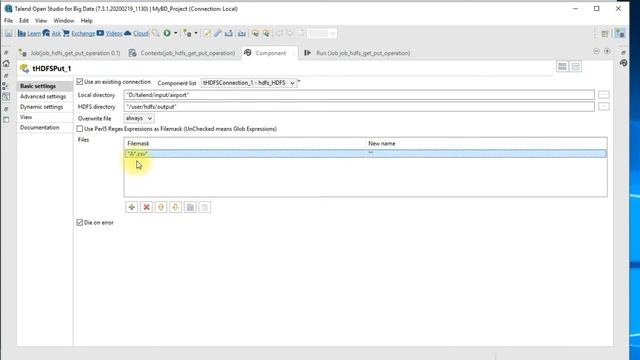Open the zoom percentage combo in toolbar
The height and width of the screenshot is (360, 640).
pos(322,33)
